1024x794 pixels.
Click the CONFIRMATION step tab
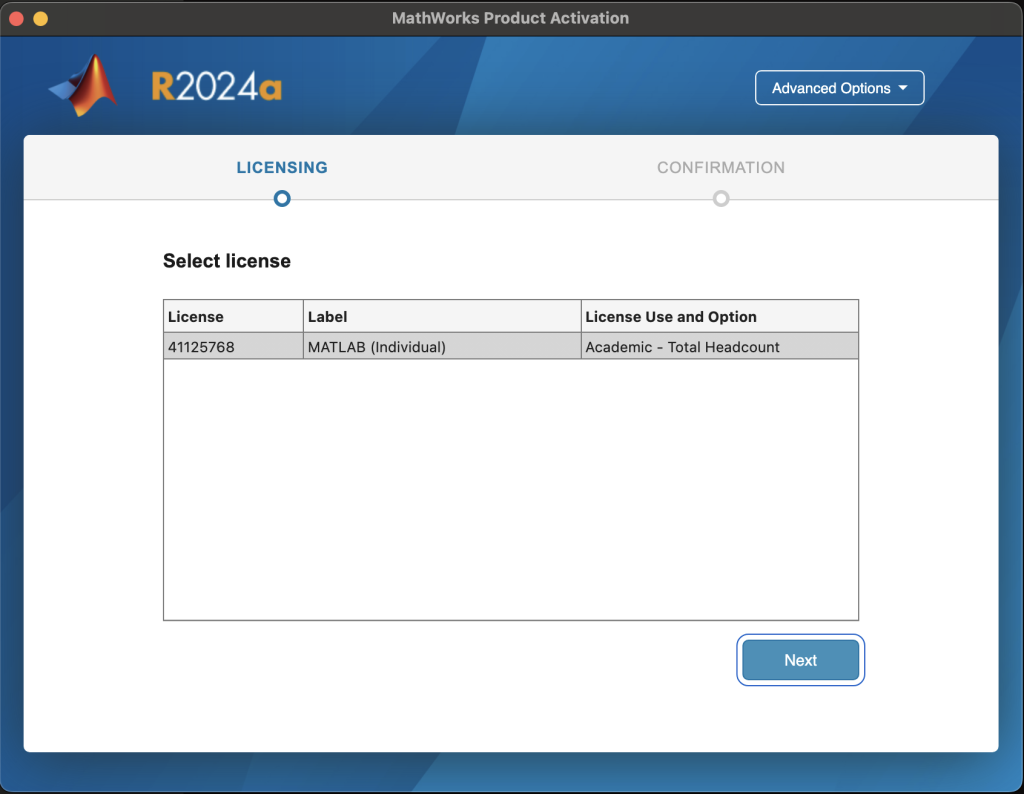point(721,168)
